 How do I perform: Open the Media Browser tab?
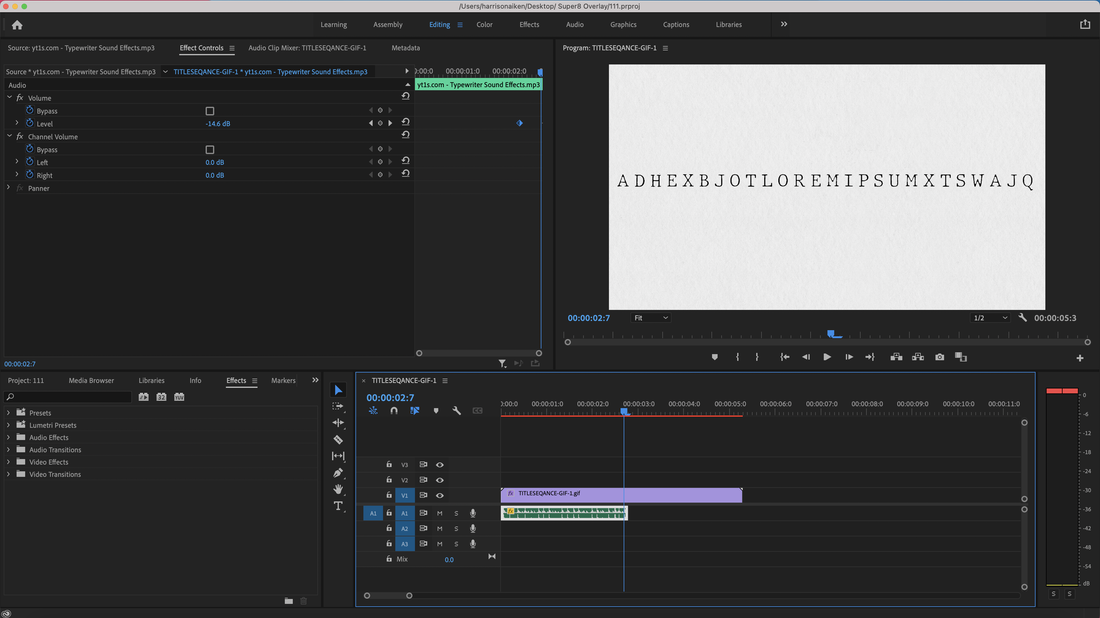[91, 380]
